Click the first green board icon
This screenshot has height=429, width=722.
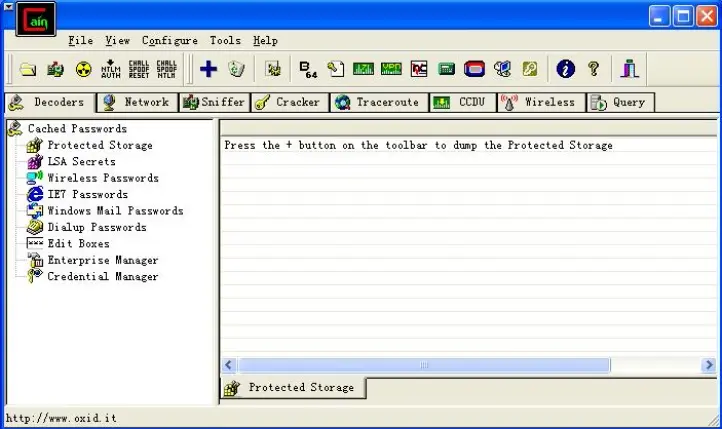coord(363,70)
